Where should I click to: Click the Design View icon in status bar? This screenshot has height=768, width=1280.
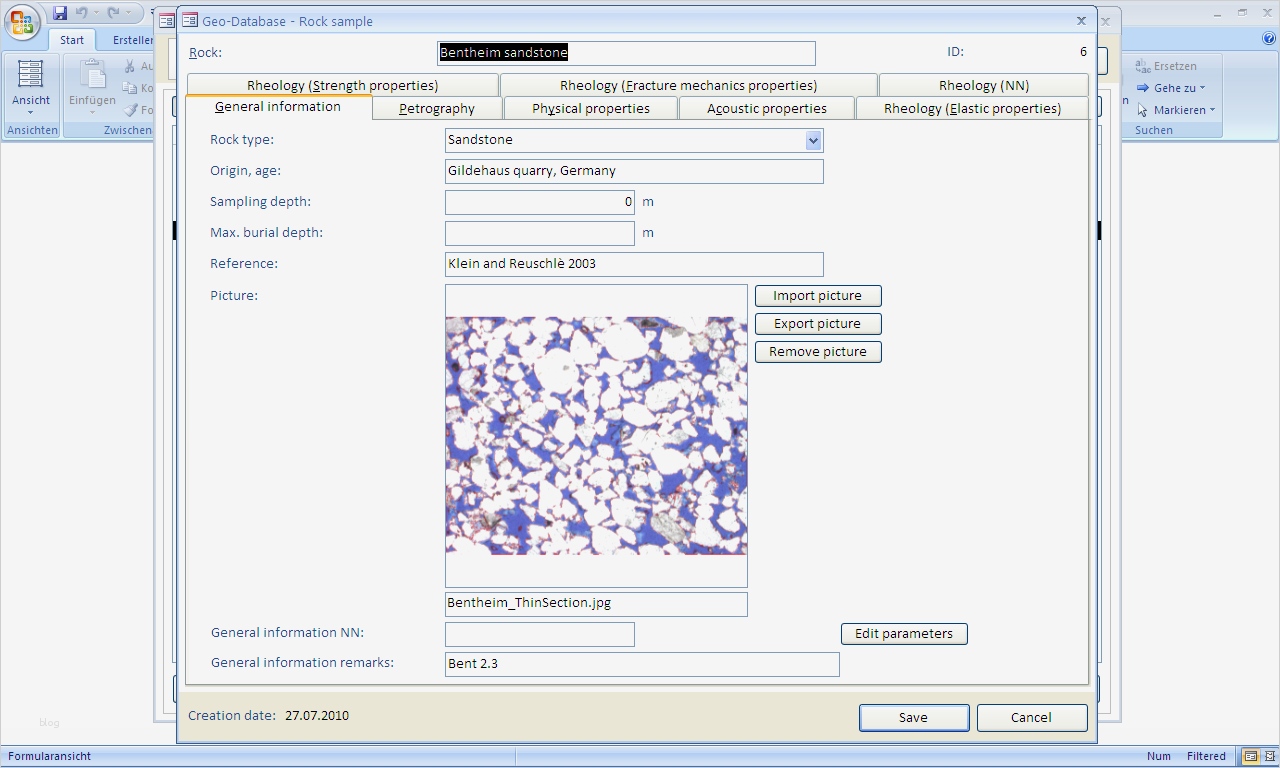point(1268,757)
